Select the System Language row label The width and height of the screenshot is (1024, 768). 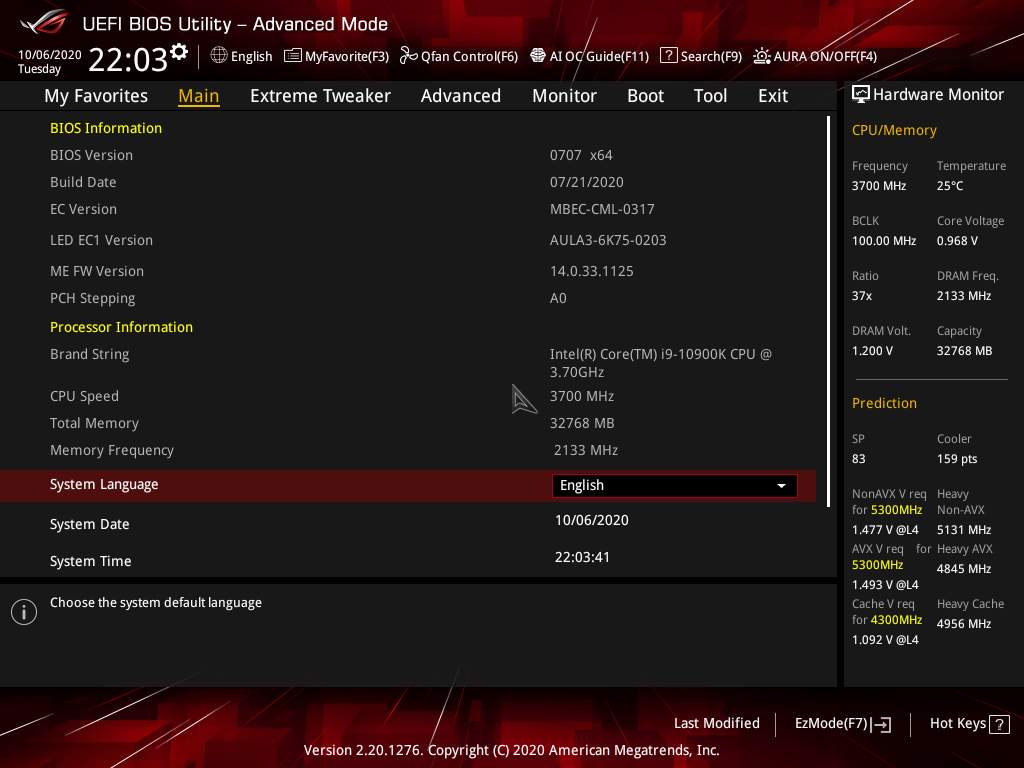[104, 485]
